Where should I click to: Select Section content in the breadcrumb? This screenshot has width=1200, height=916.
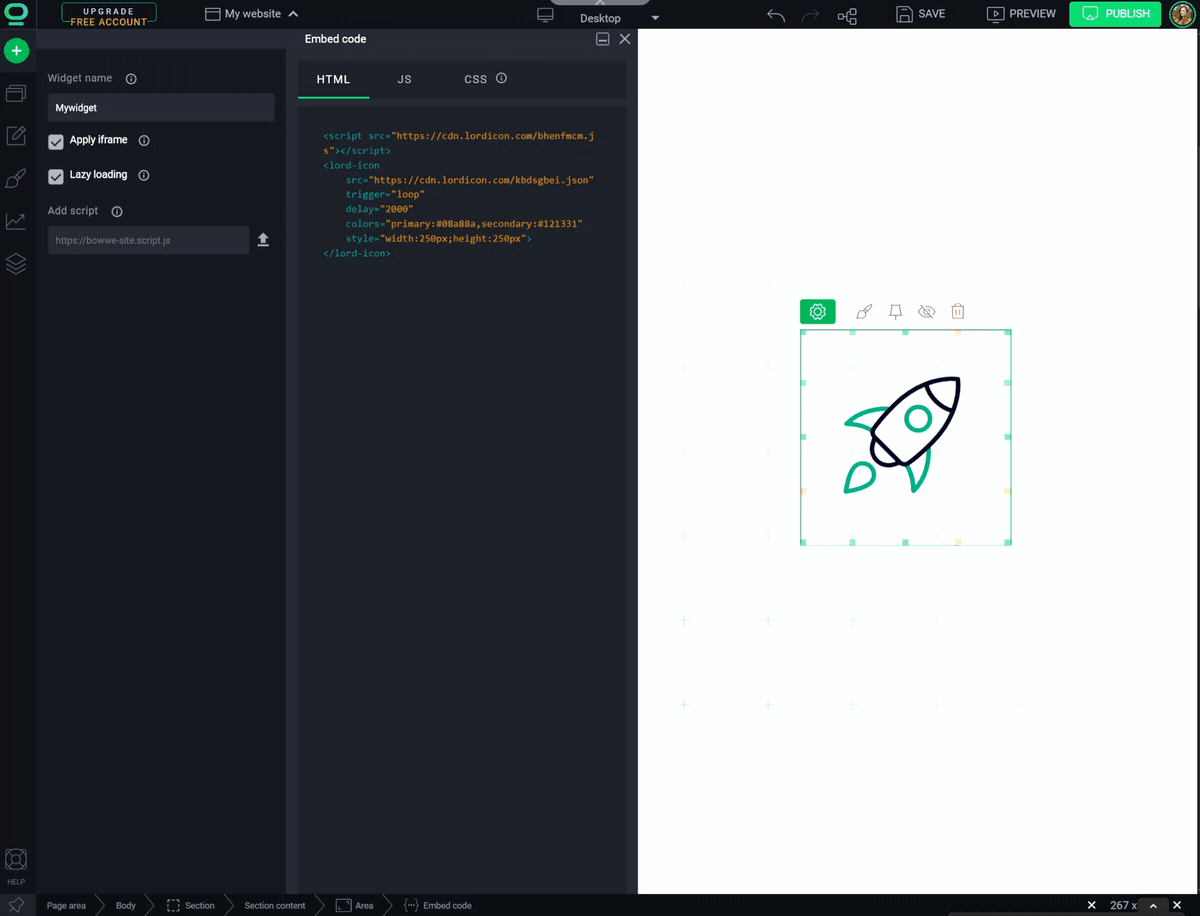coord(275,906)
